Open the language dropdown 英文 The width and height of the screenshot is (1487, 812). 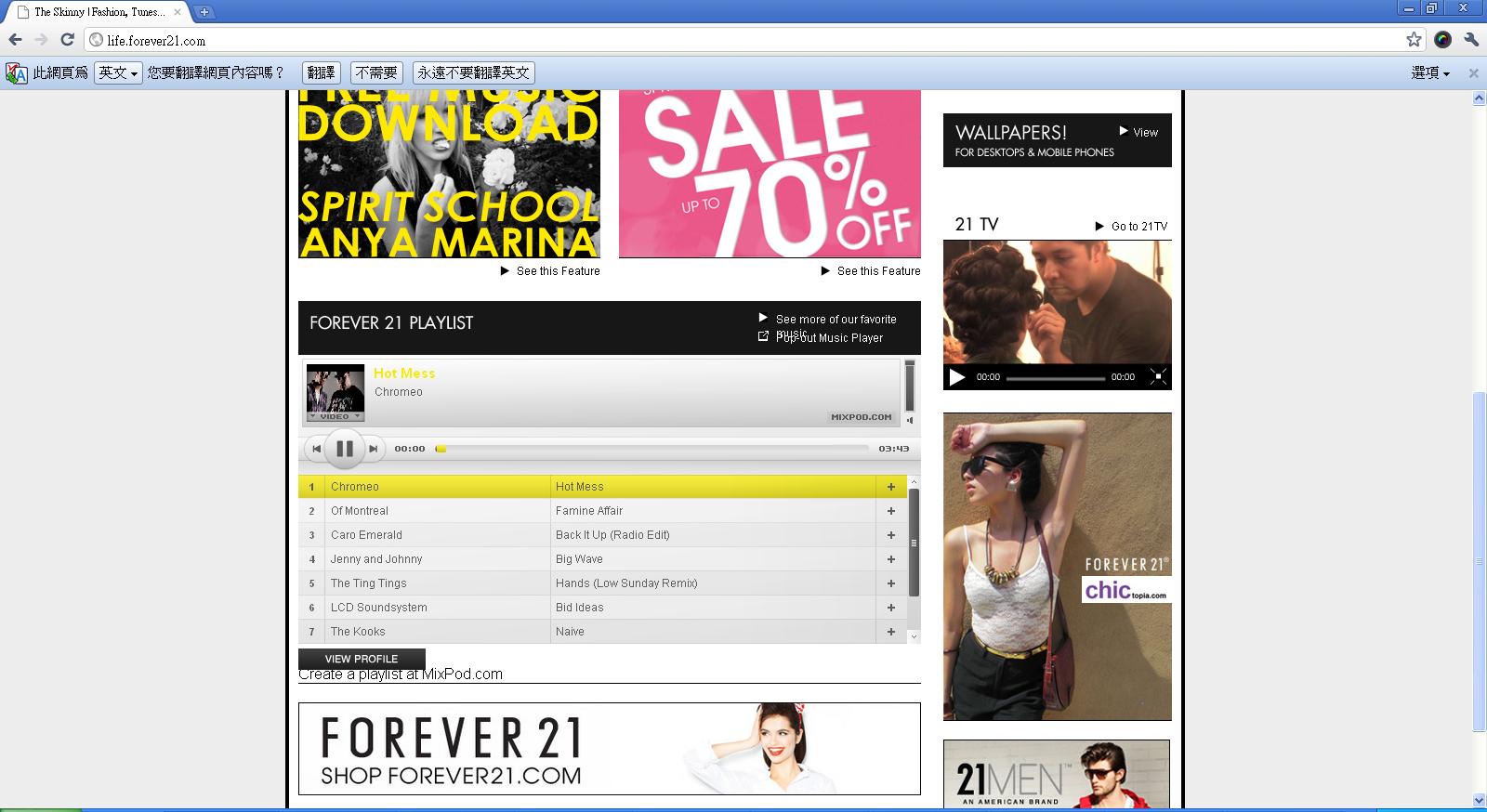pyautogui.click(x=118, y=72)
